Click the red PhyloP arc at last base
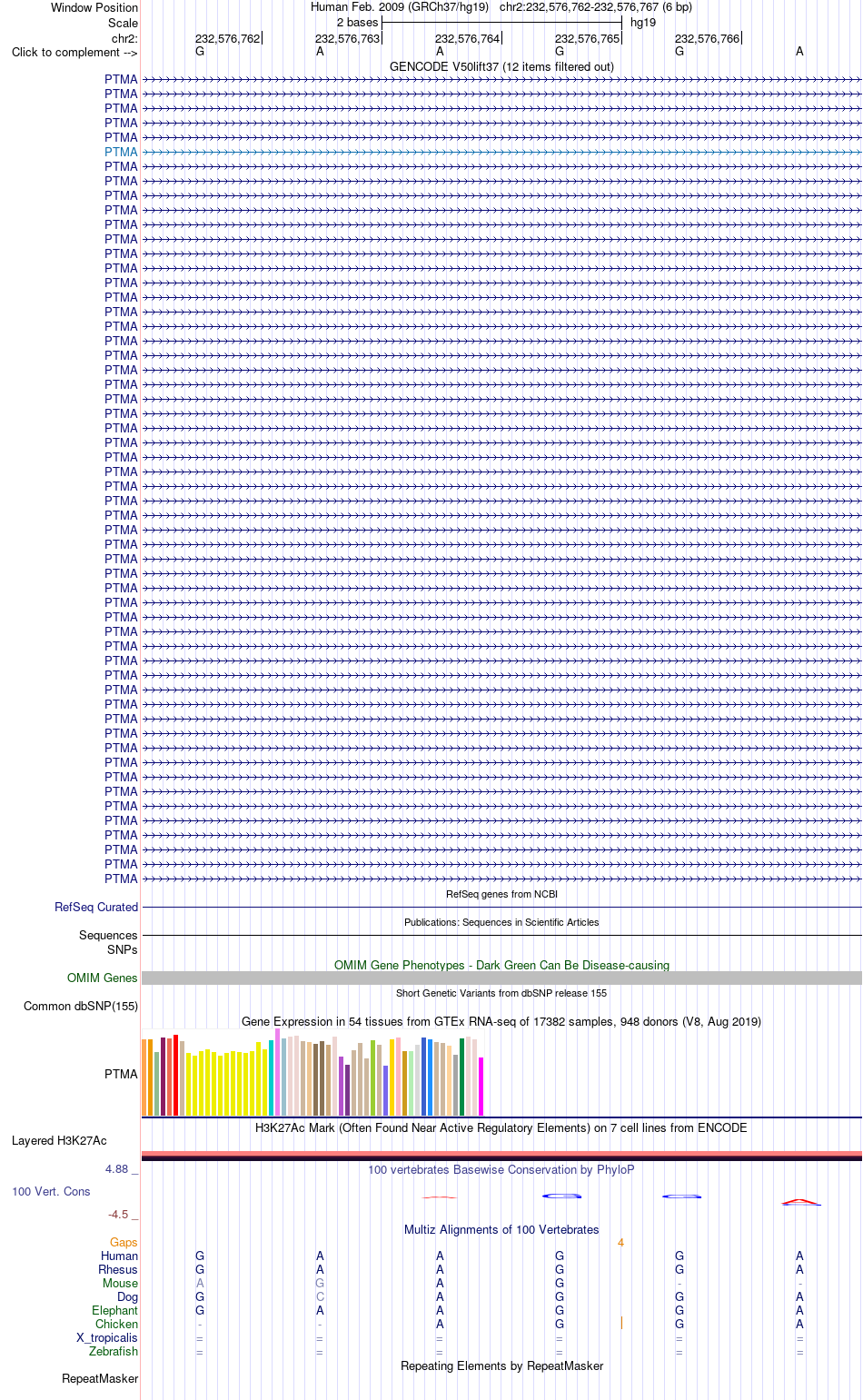863x1400 pixels. click(800, 1202)
